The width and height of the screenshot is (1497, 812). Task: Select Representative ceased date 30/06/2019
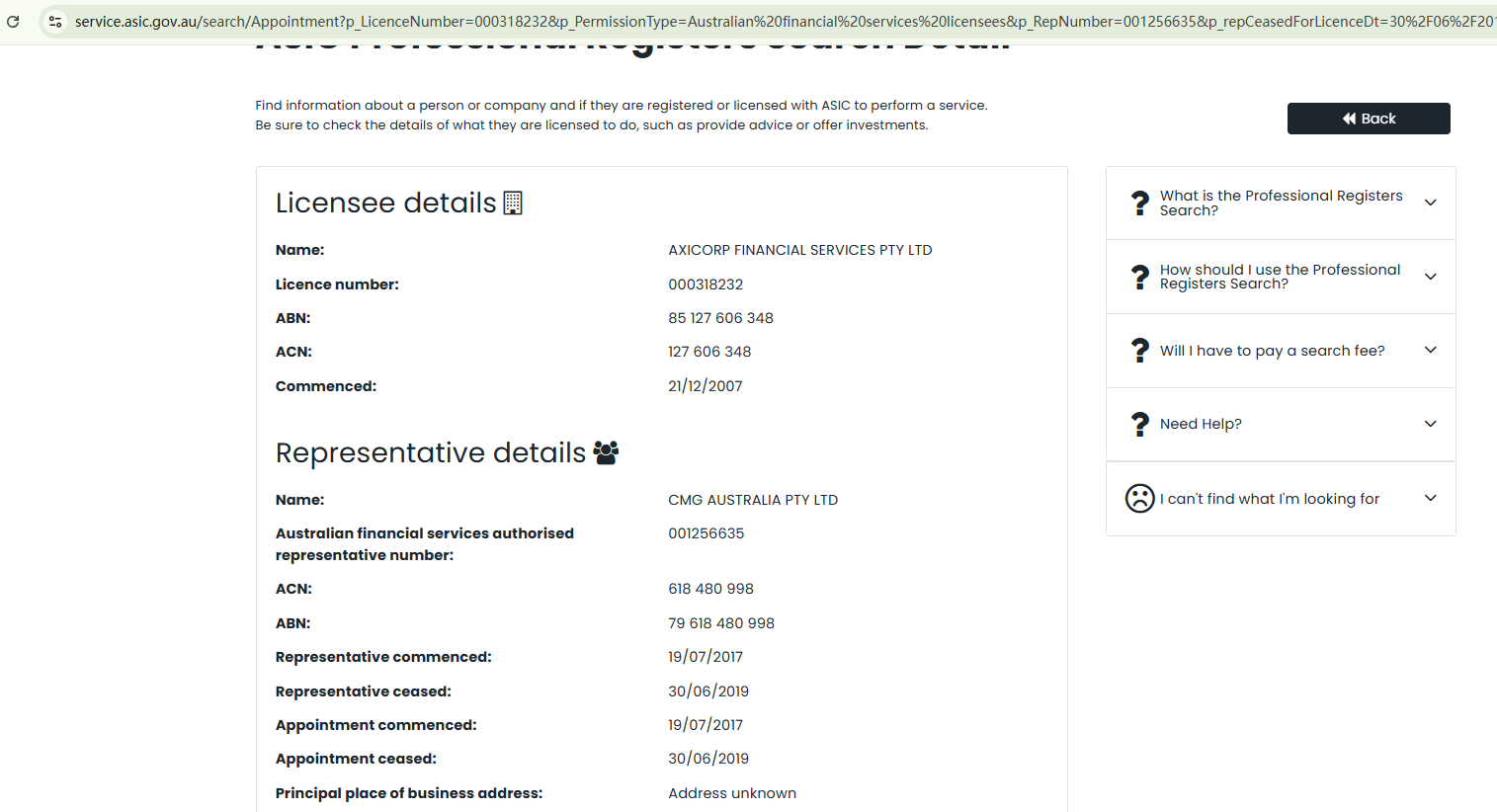[708, 691]
